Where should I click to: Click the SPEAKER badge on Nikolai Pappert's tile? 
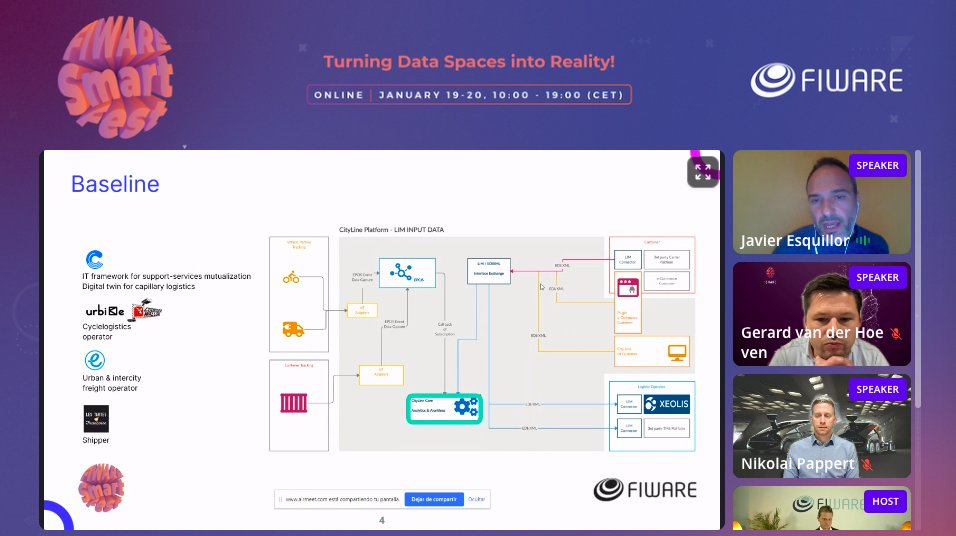pyautogui.click(x=877, y=390)
